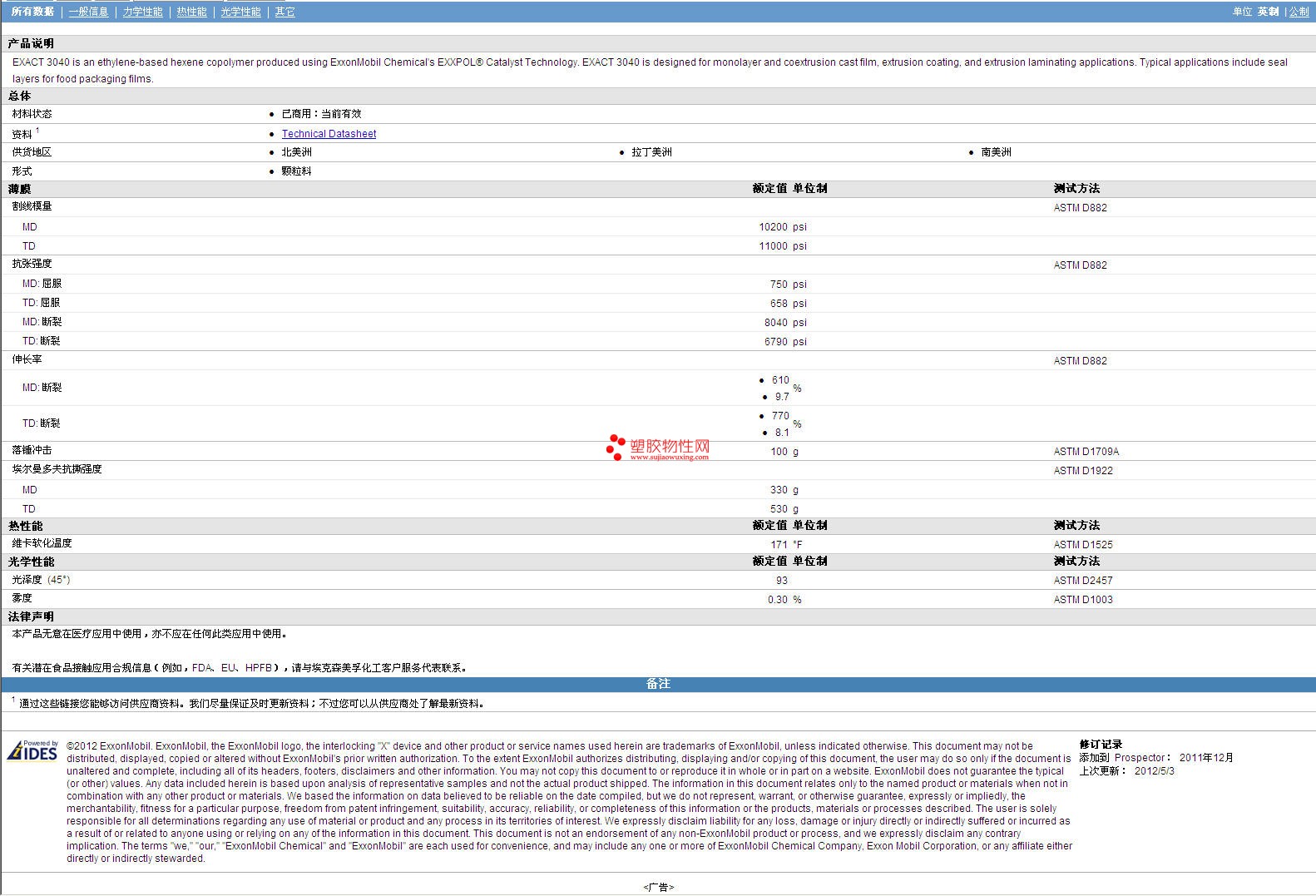This screenshot has width=1316, height=896.
Task: Click the 广告 placeholder at page bottom
Action: 658,887
